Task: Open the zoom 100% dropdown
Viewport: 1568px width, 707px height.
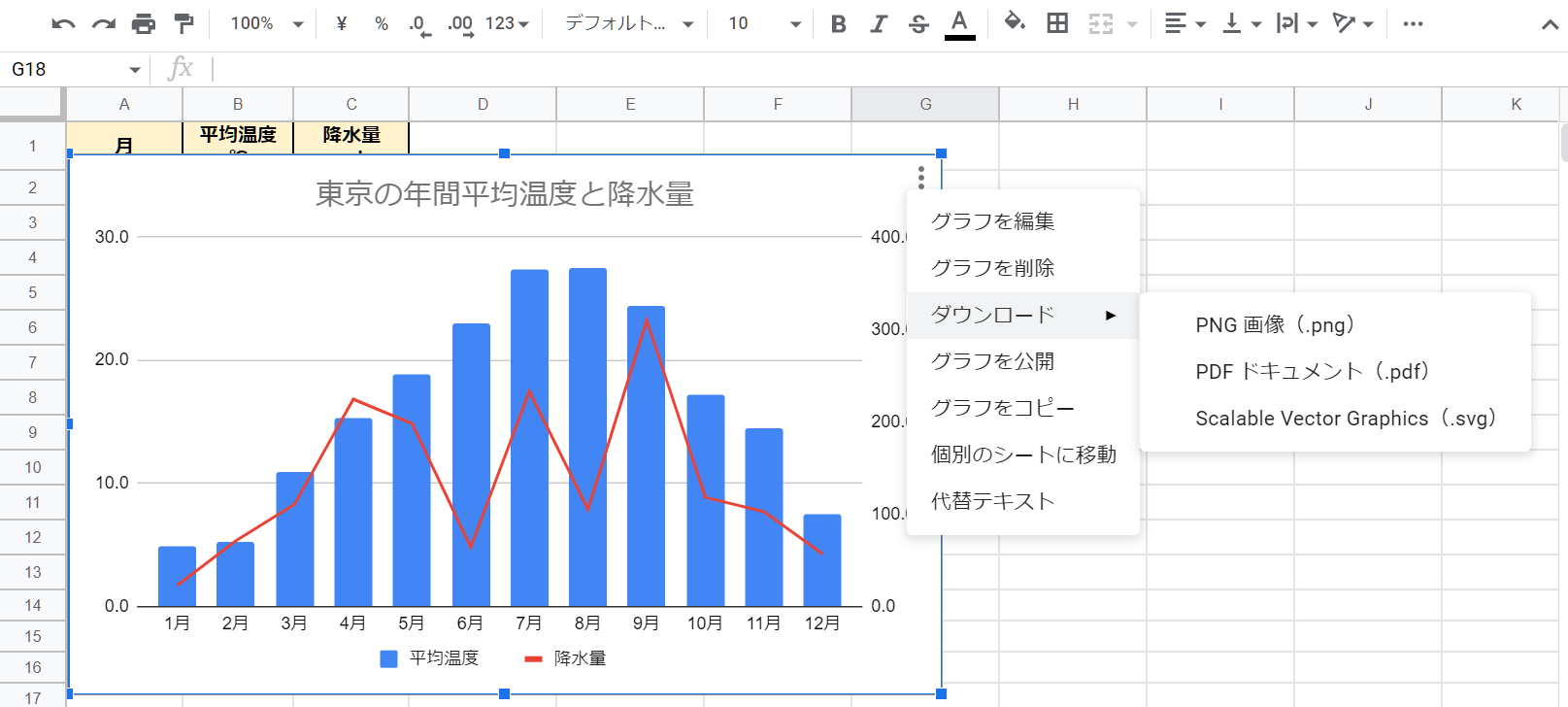Action: click(267, 23)
